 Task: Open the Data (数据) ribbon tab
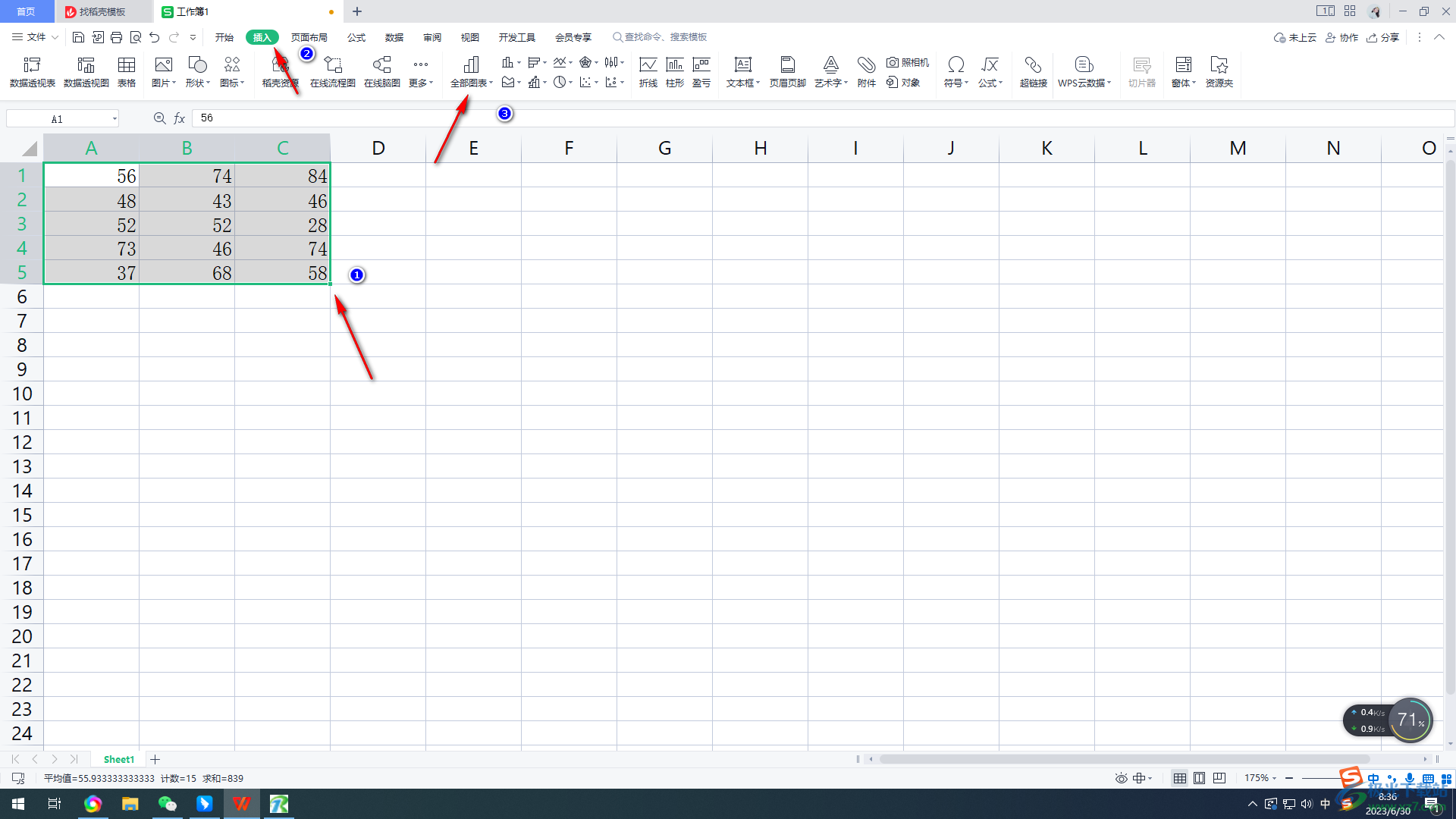click(394, 37)
